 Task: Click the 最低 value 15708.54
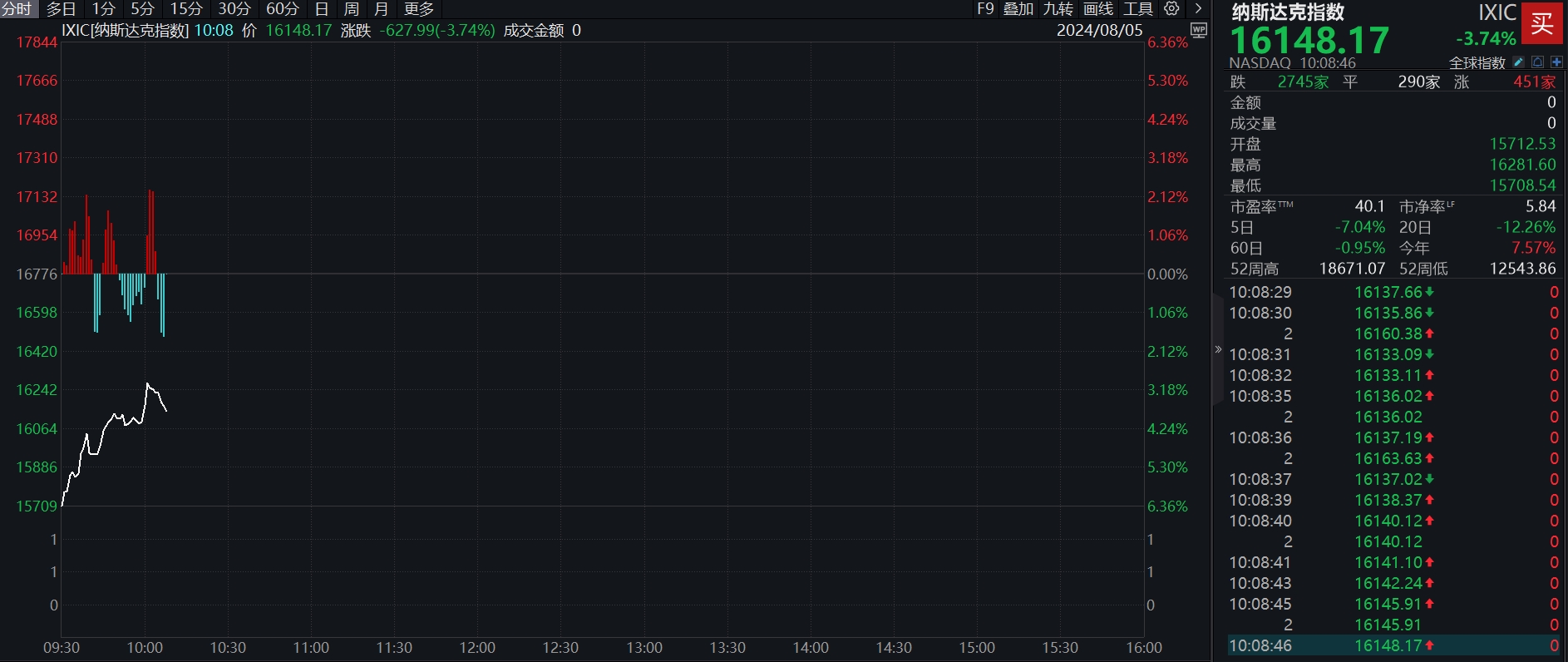1522,185
